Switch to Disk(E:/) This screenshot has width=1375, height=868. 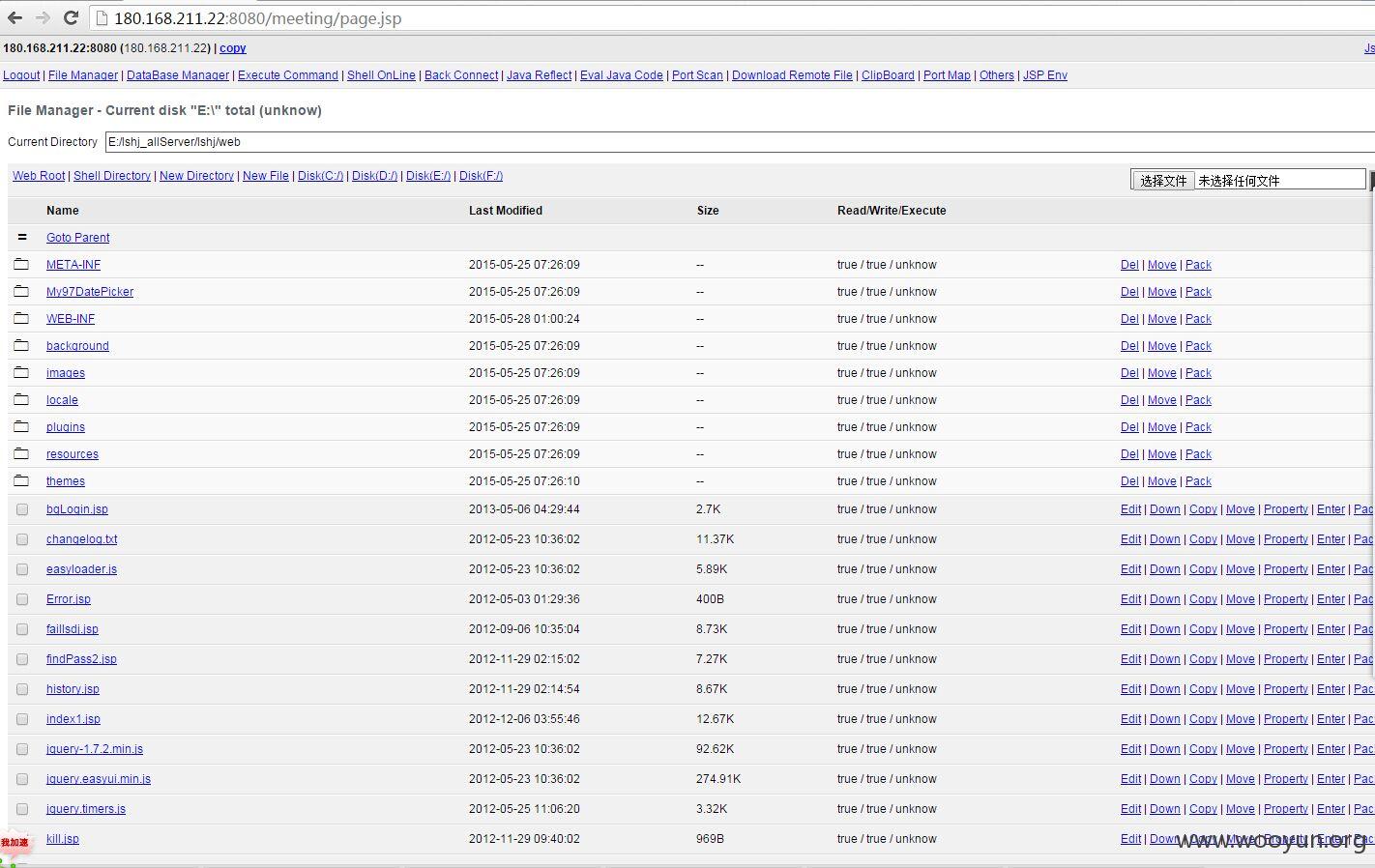click(428, 176)
